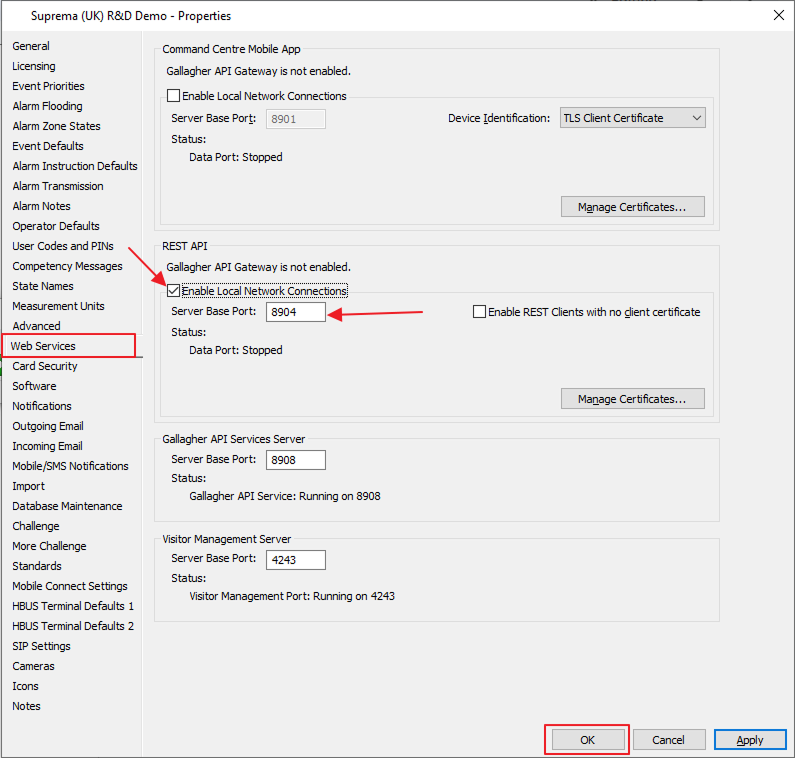This screenshot has height=758, width=795.
Task: Click Manage Certificates in REST API section
Action: click(632, 399)
